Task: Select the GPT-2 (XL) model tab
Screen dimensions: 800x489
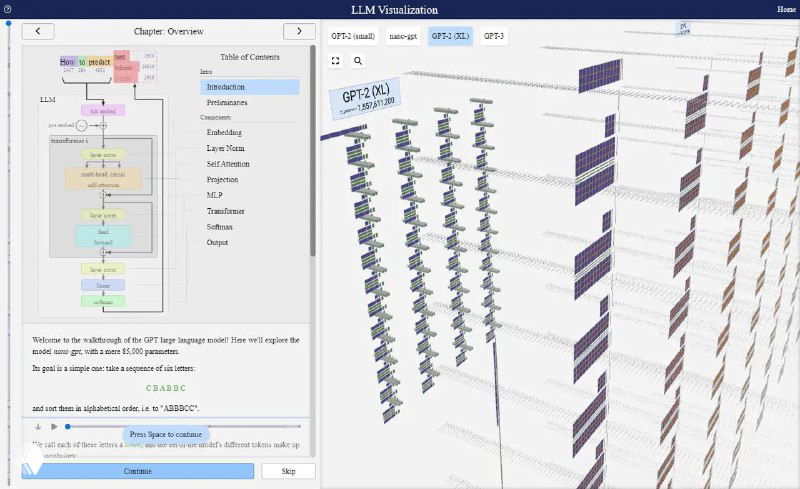Action: pos(450,36)
